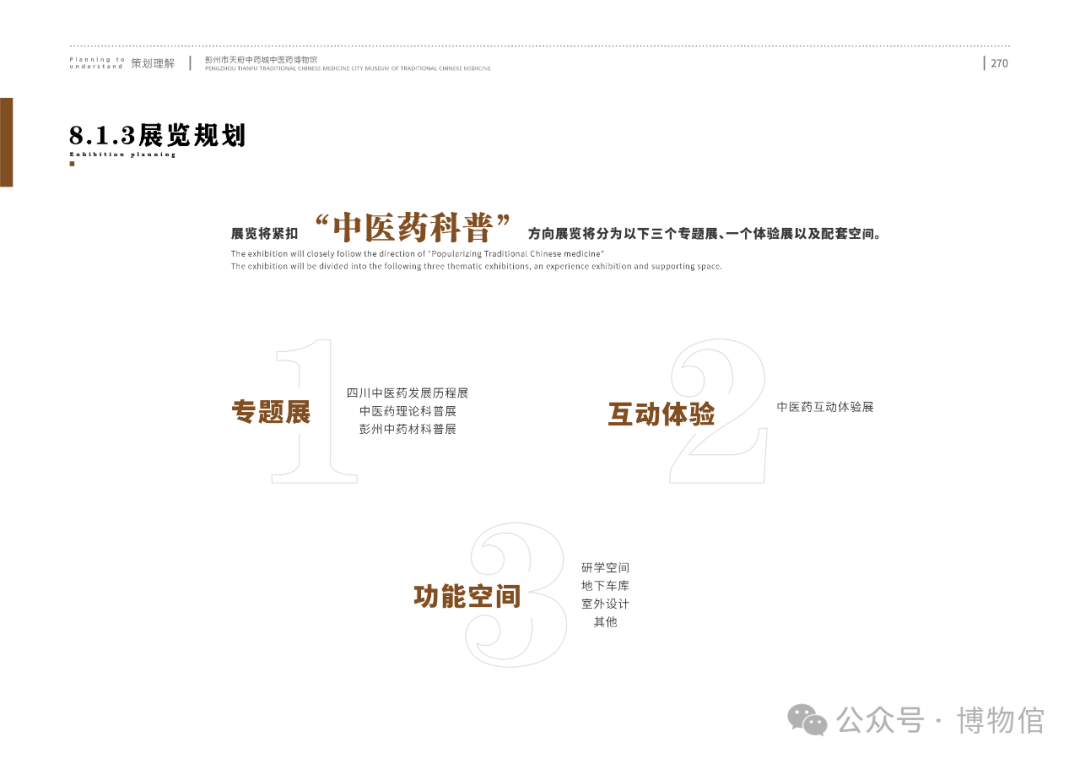Select the 专题展 category title
Viewport: 1080px width, 764px height.
pos(271,412)
